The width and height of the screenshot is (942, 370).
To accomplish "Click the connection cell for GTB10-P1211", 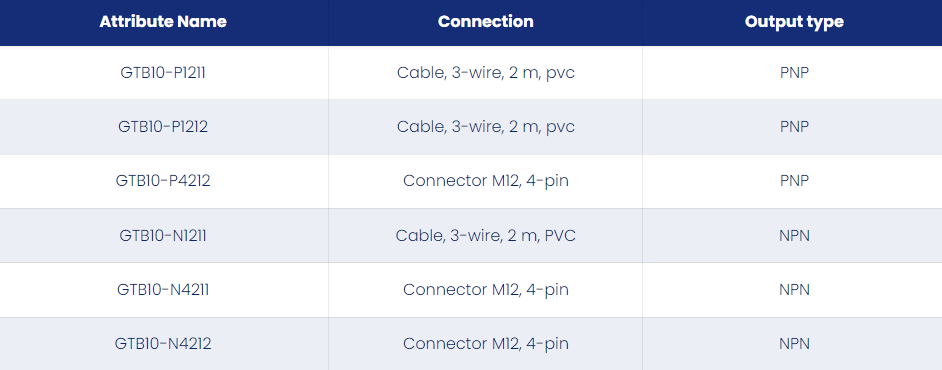I will click(485, 73).
